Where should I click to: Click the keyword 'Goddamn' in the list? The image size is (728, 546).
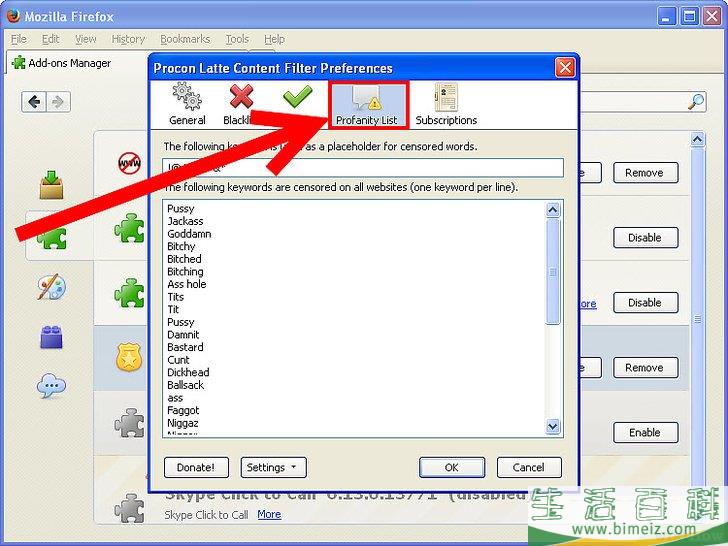click(189, 234)
